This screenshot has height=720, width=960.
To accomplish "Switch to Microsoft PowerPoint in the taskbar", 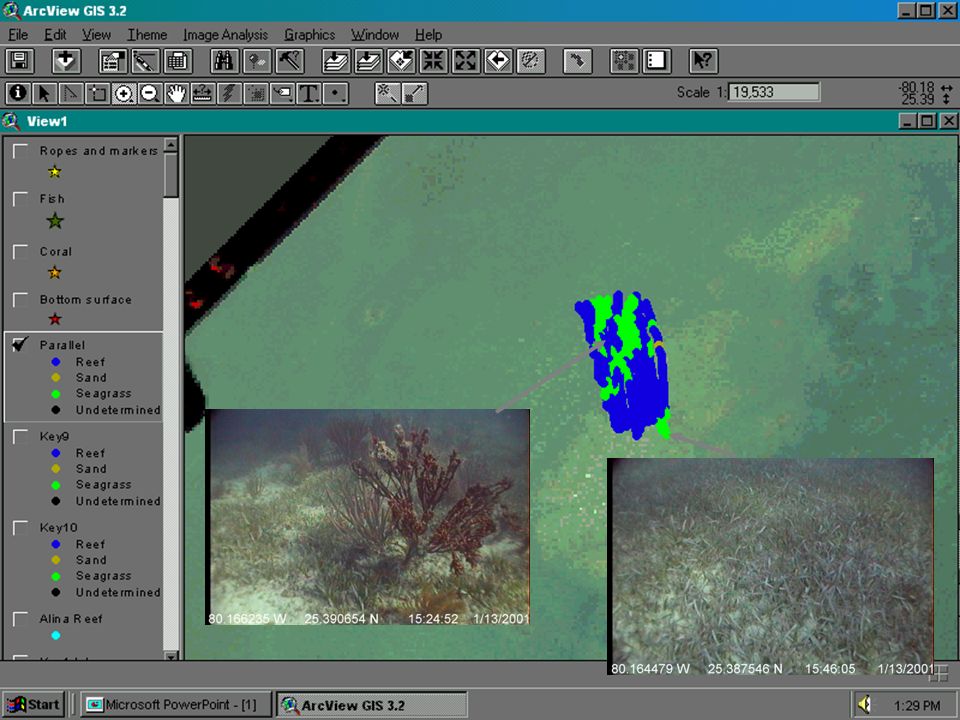I will [174, 705].
